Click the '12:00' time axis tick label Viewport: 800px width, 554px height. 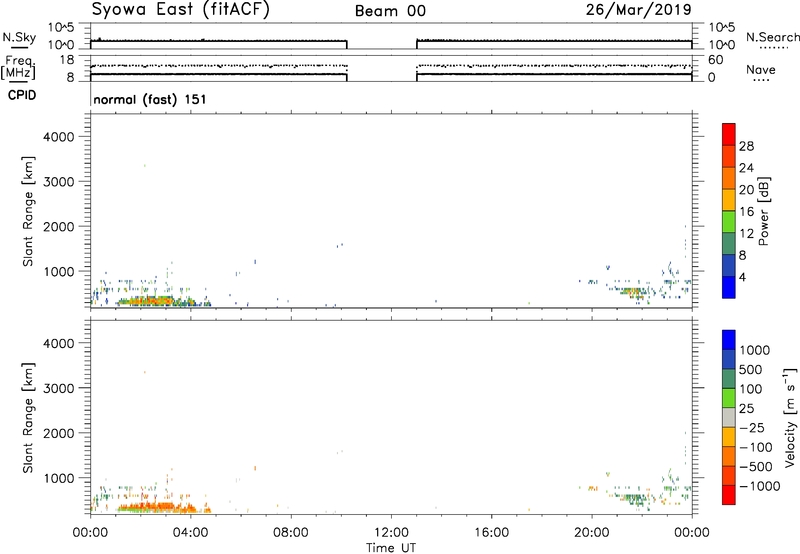[x=391, y=533]
